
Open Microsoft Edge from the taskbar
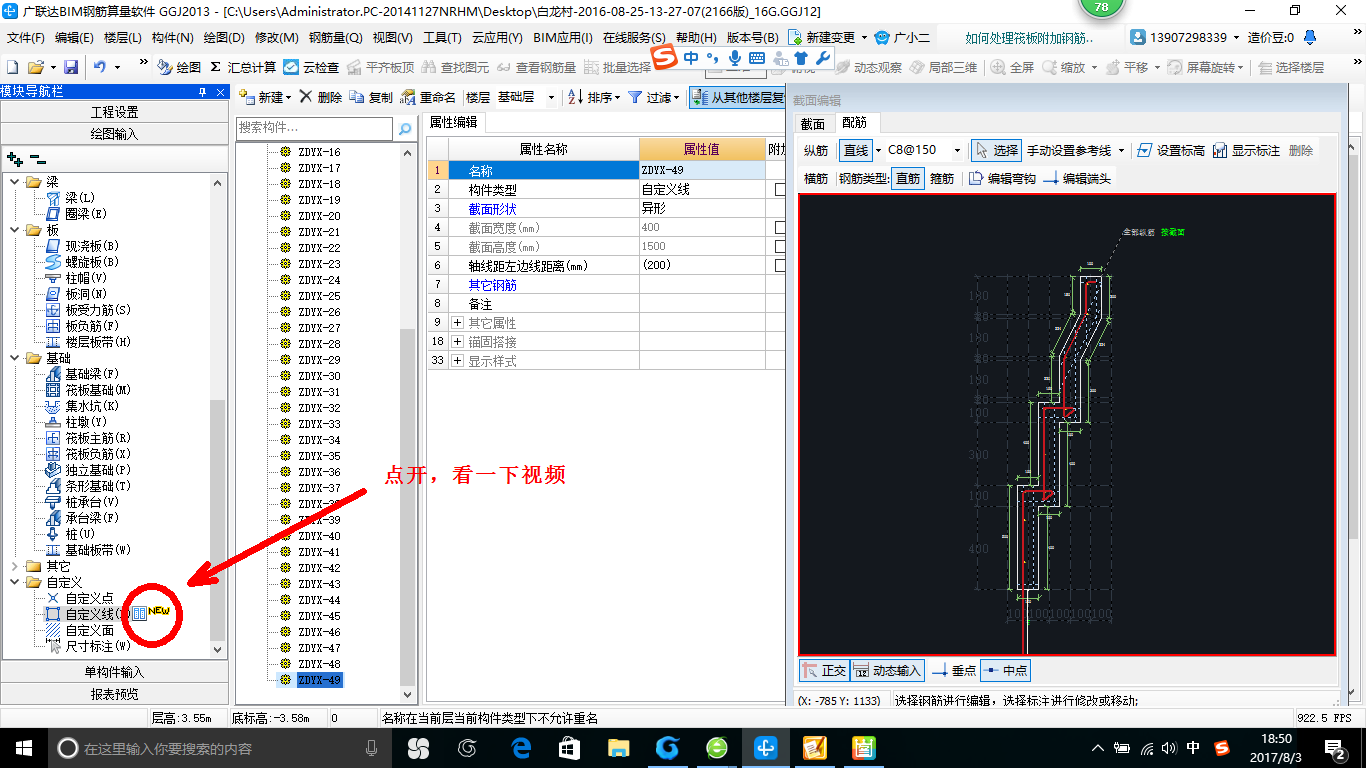520,747
